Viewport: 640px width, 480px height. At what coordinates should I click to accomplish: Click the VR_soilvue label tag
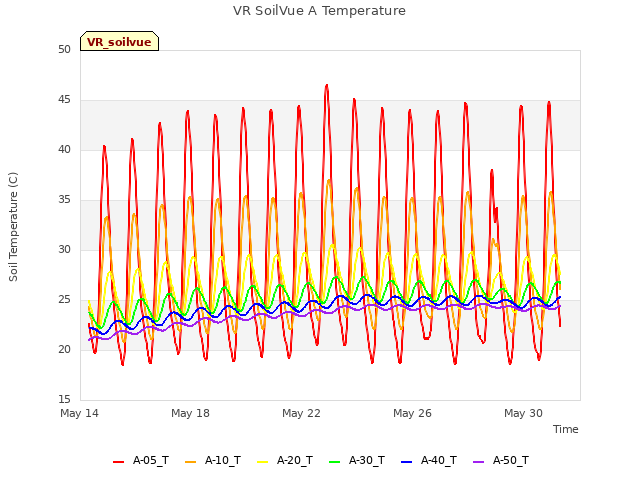point(119,42)
